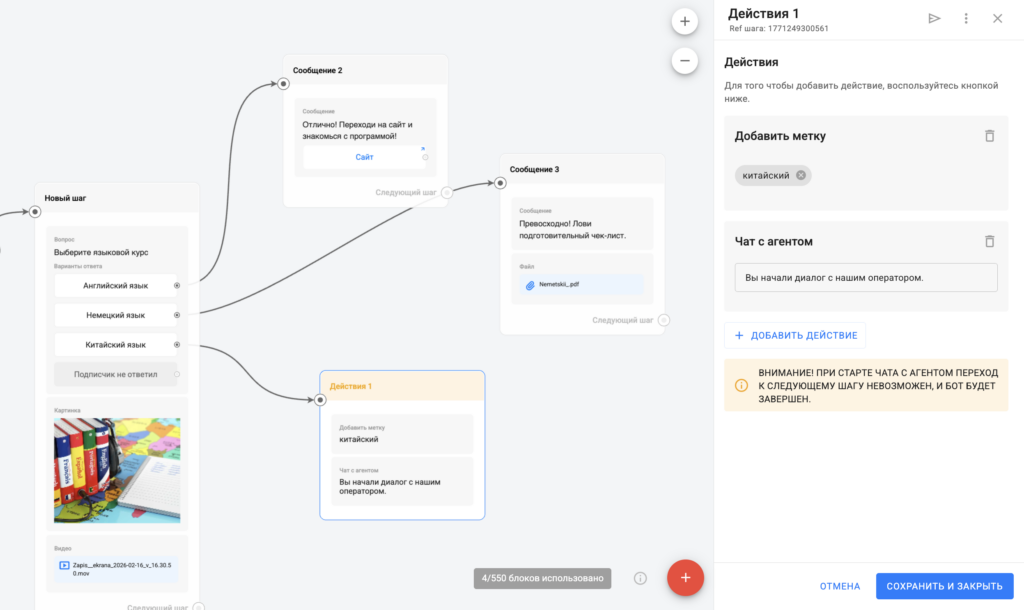
Task: Select the Английский язык answer option
Action: pos(115,286)
